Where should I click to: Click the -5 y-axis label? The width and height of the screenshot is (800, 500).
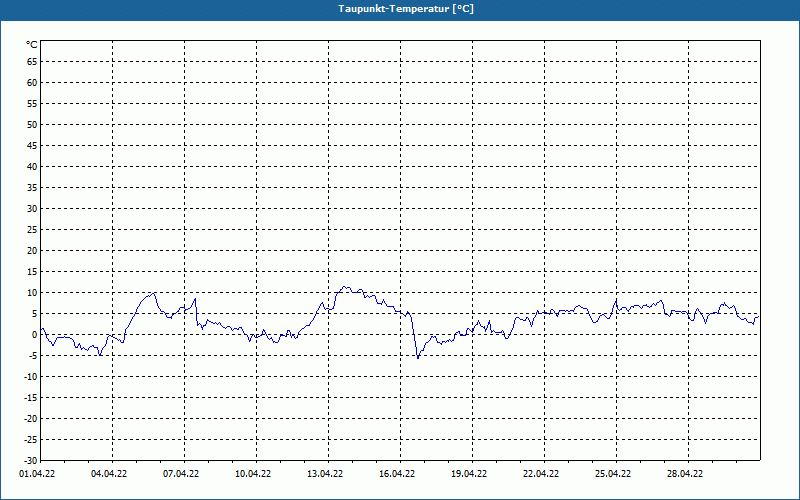point(33,356)
